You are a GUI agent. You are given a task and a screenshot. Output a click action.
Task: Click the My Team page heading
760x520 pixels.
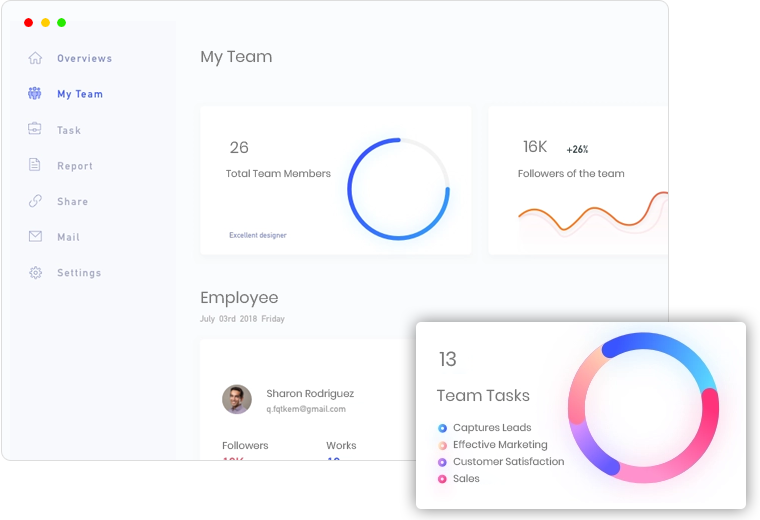[237, 57]
